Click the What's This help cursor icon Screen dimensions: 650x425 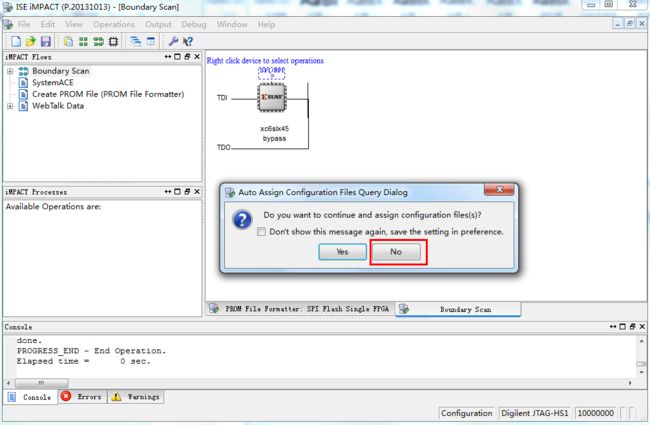coord(188,41)
